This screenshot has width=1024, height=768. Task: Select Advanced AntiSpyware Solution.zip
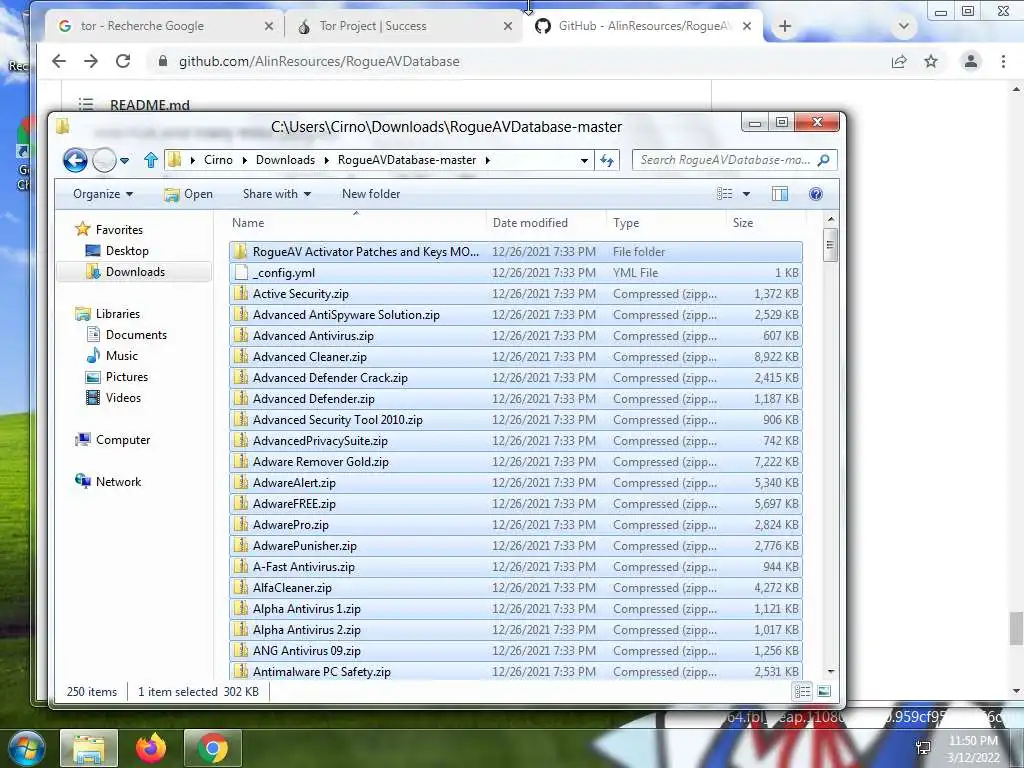pyautogui.click(x=516, y=315)
